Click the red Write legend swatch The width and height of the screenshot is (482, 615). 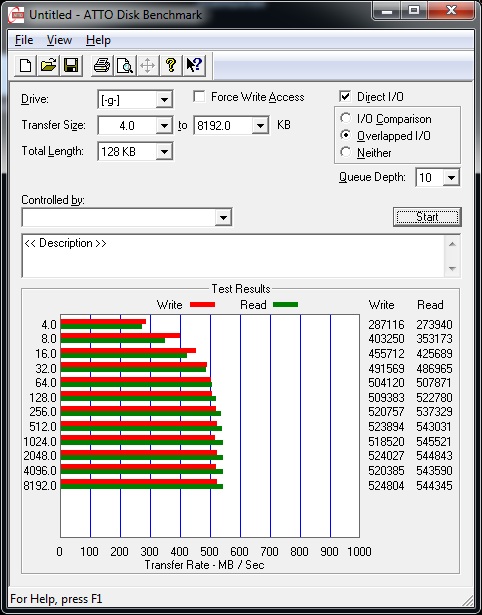202,305
